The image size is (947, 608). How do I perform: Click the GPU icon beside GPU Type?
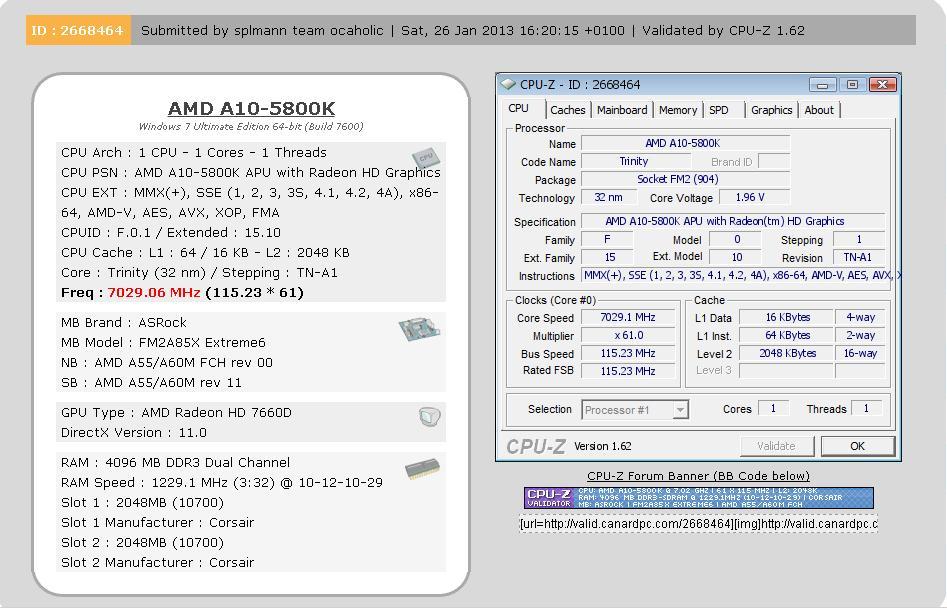click(429, 416)
